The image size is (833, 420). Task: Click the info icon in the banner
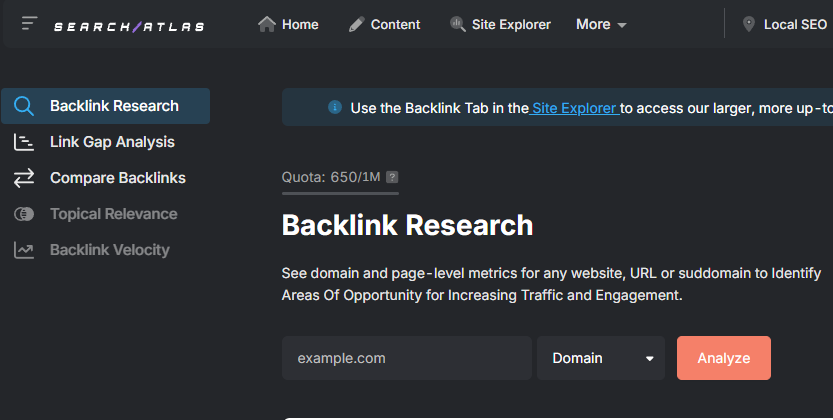pyautogui.click(x=335, y=107)
